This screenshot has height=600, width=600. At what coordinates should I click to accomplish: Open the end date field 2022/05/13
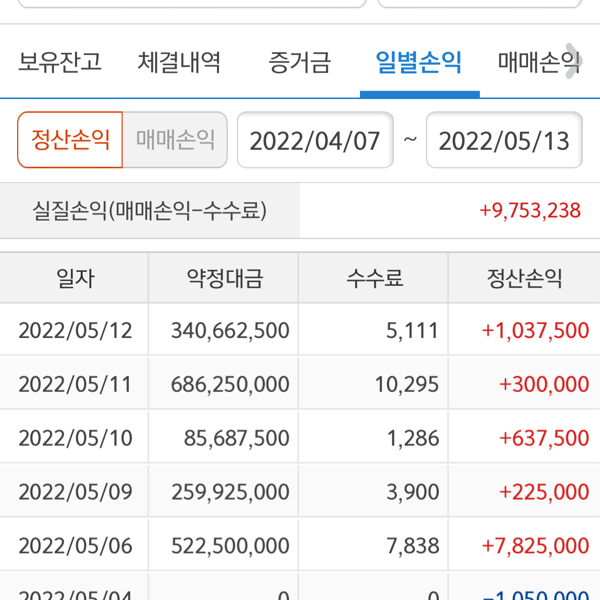(504, 140)
